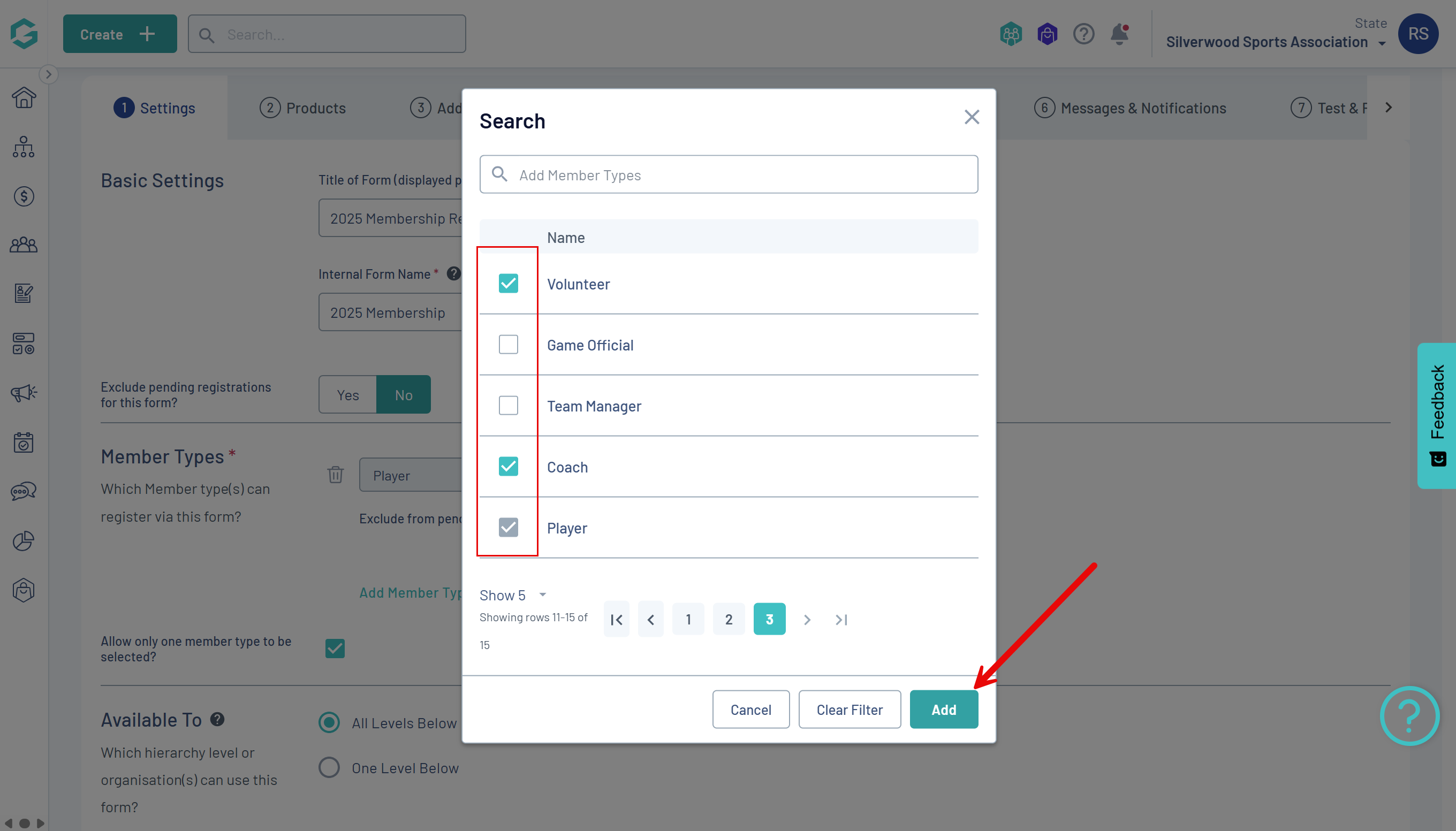
Task: Select One Level Below radio option
Action: [x=329, y=768]
